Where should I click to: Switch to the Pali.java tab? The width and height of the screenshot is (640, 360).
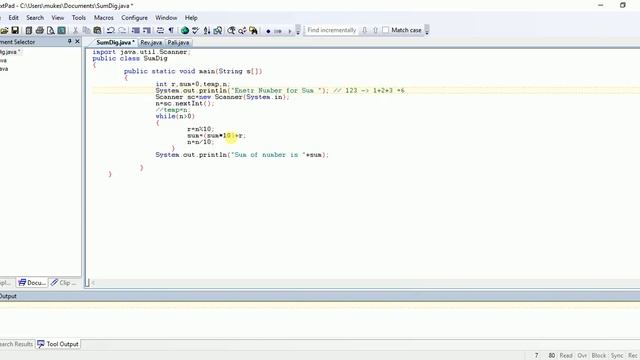click(x=178, y=42)
